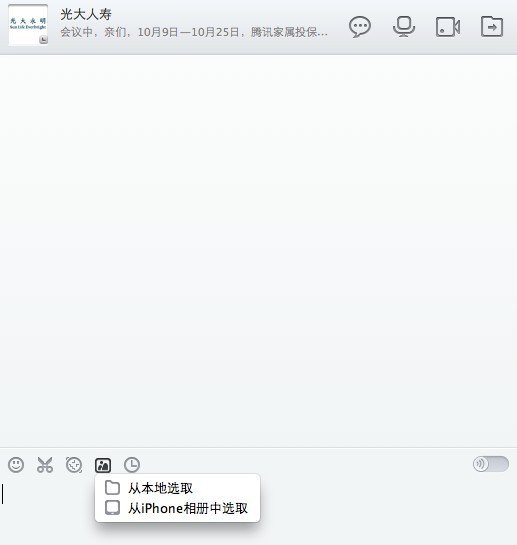Open the speech-bubble chat icon in header
517x545 pixels.
pyautogui.click(x=360, y=27)
